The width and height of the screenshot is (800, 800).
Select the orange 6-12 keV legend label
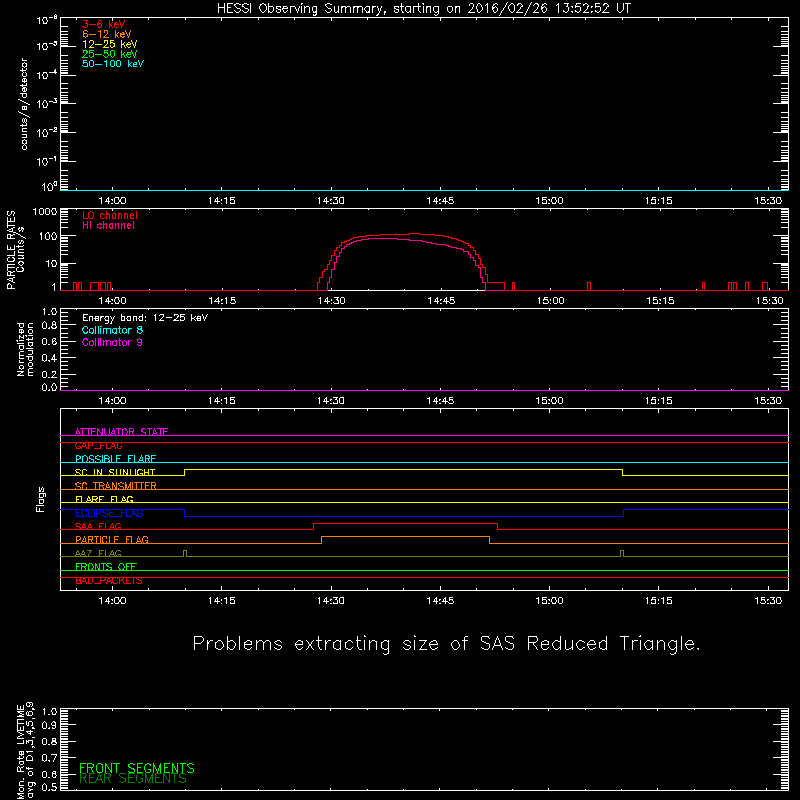(107, 34)
